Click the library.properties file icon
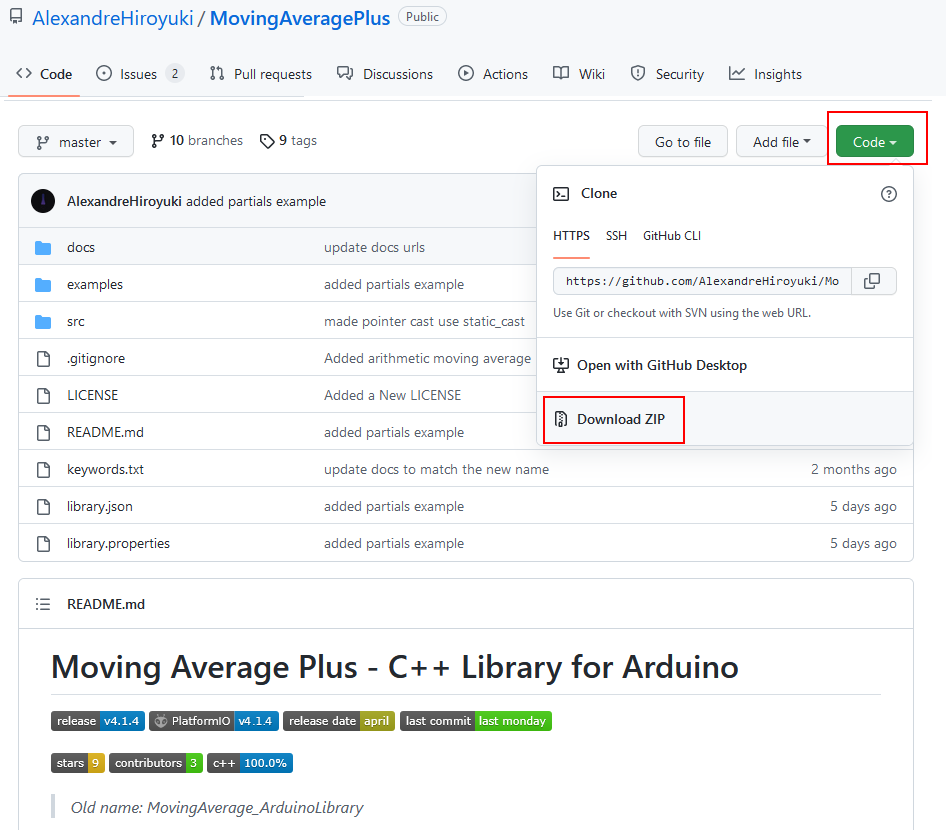This screenshot has width=946, height=830. pyautogui.click(x=43, y=543)
